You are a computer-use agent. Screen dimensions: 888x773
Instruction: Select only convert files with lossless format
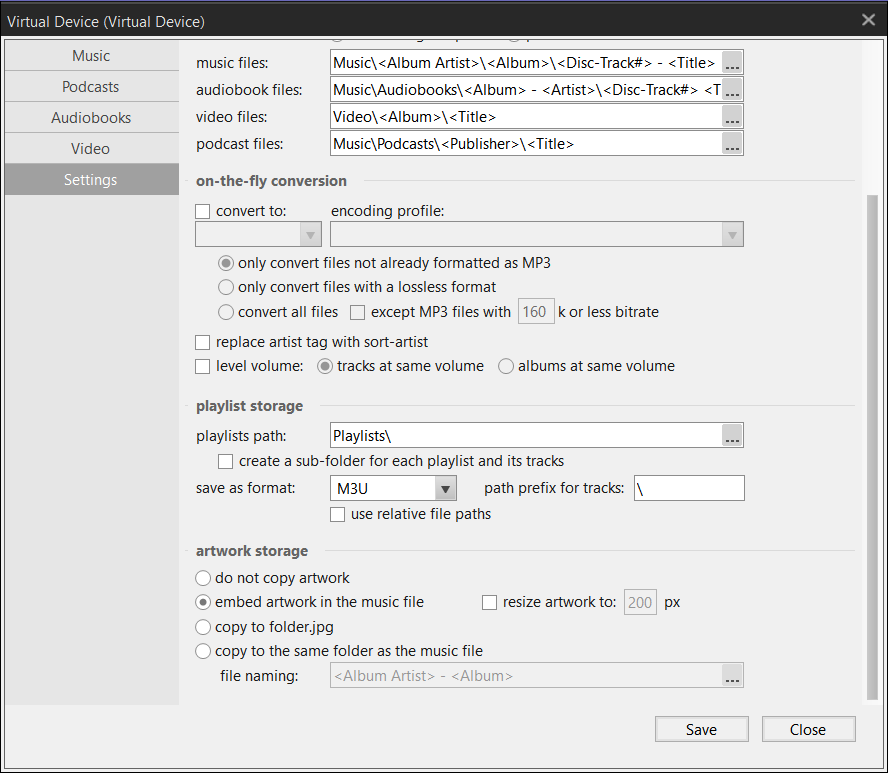click(x=226, y=287)
